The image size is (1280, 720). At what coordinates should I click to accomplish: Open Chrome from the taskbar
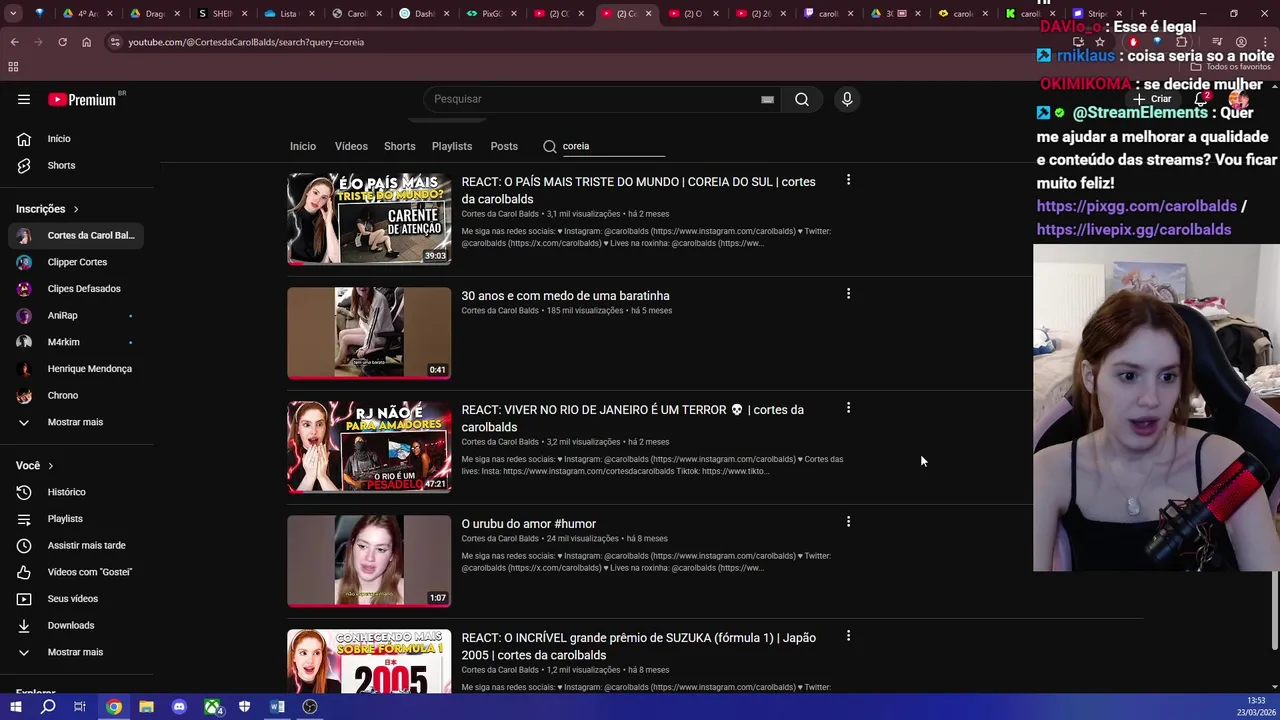(114, 707)
